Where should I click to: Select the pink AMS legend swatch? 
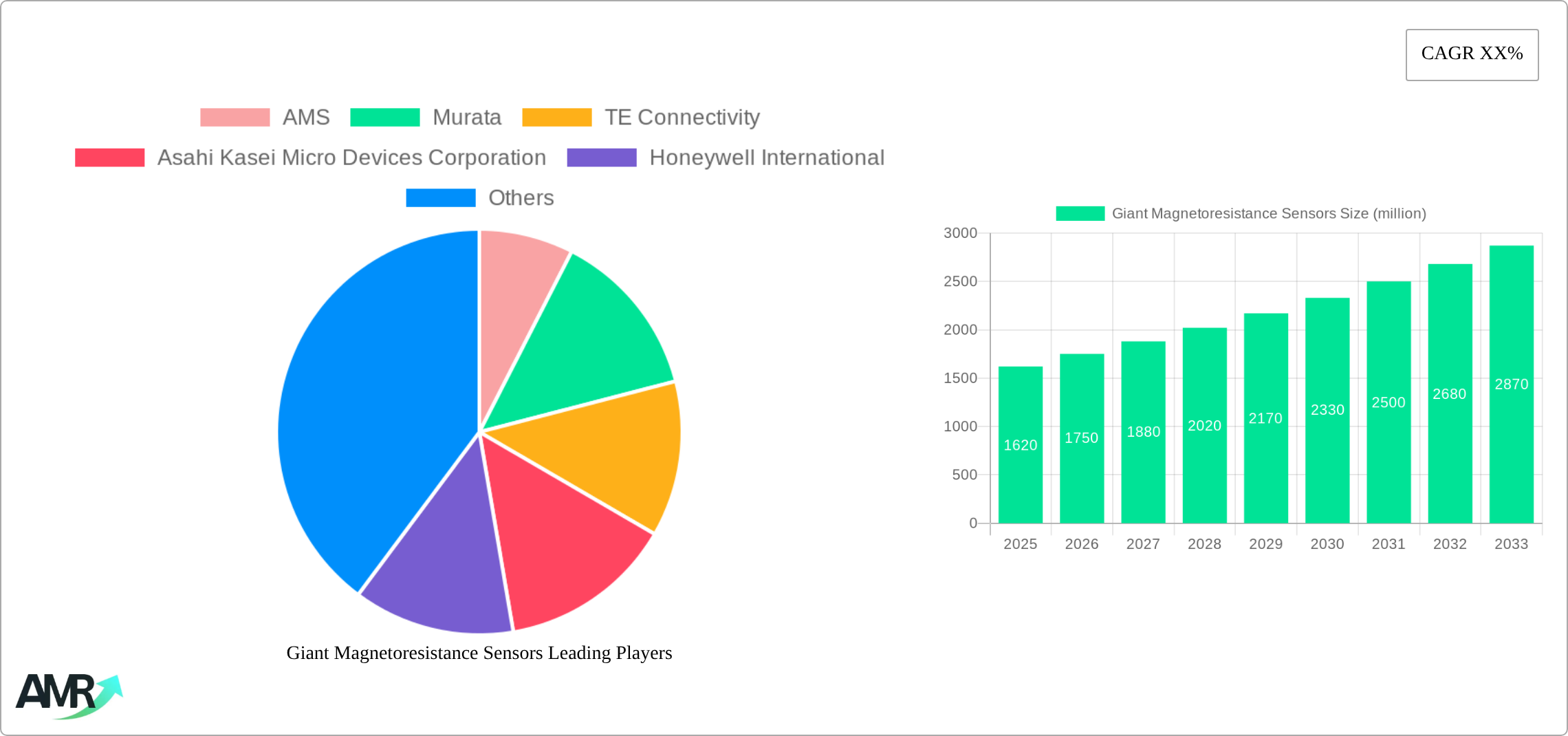pos(234,117)
